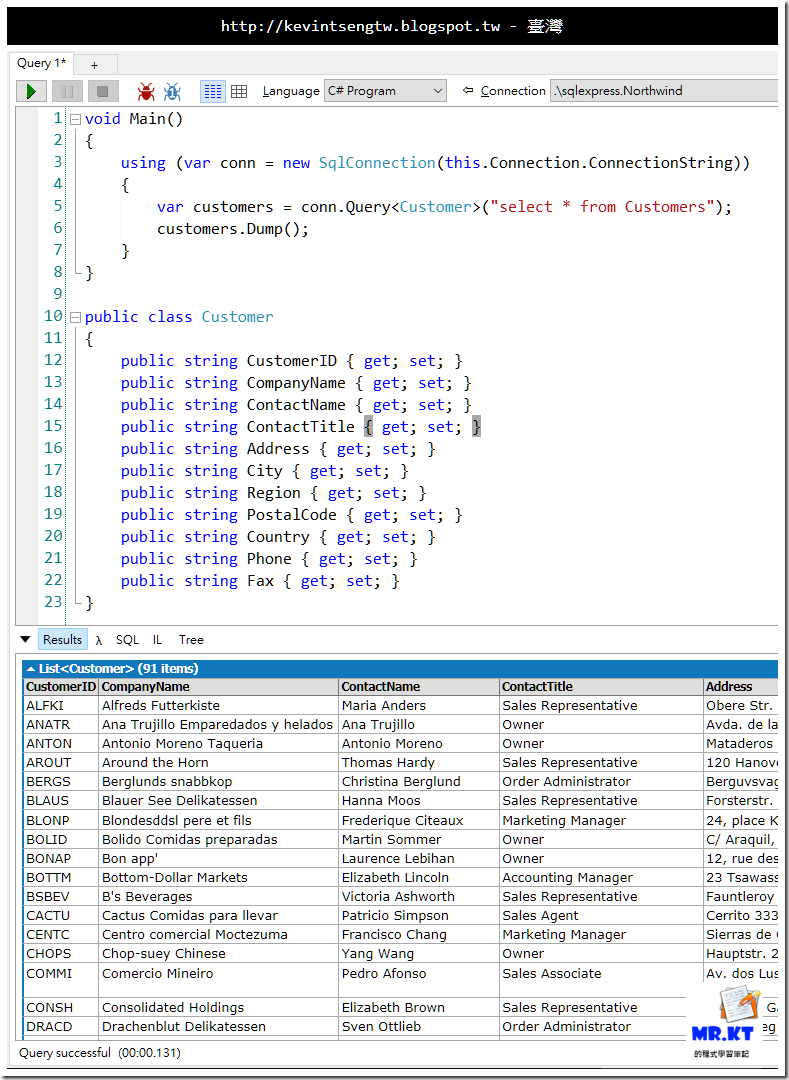
Task: Click the Berglunds snabbkop cell
Action: [219, 782]
